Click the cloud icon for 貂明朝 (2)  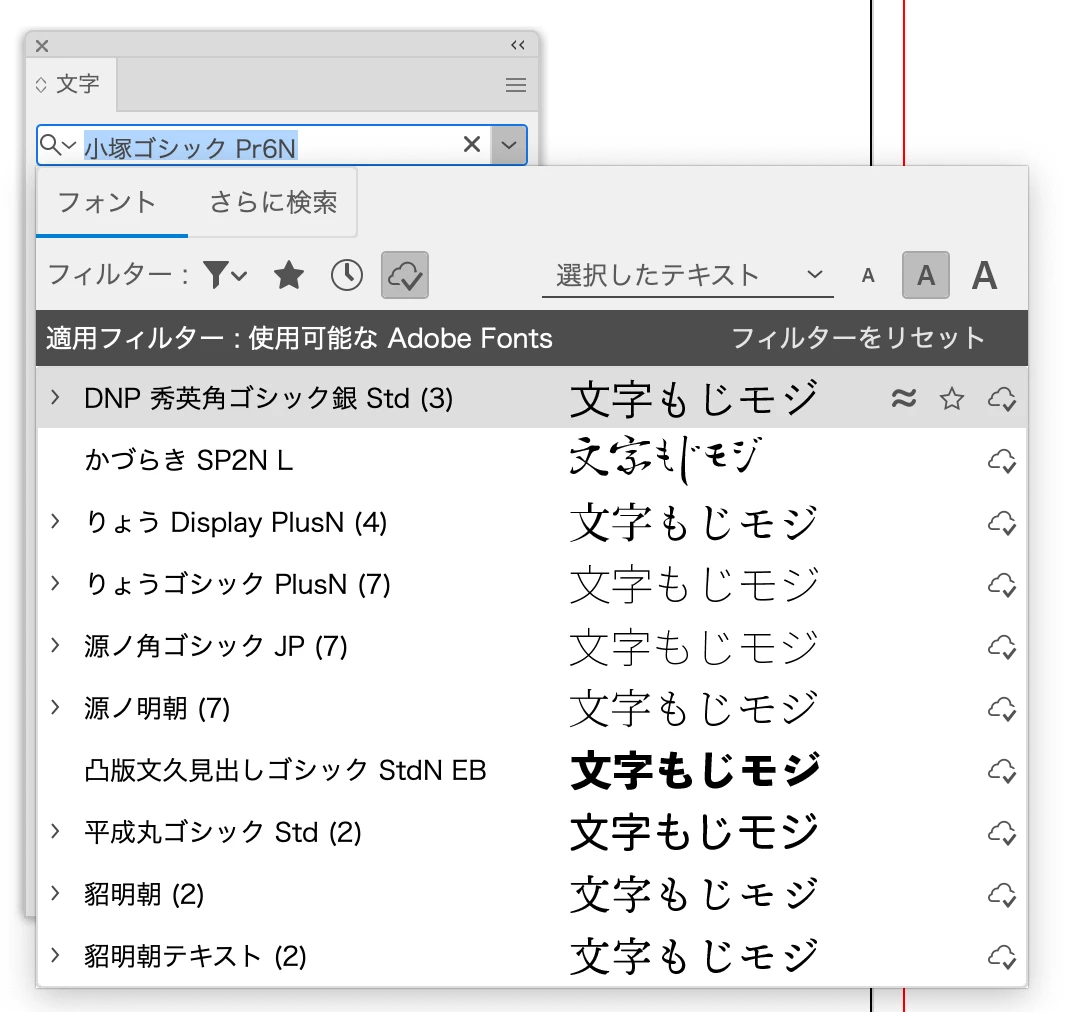pos(1002,895)
